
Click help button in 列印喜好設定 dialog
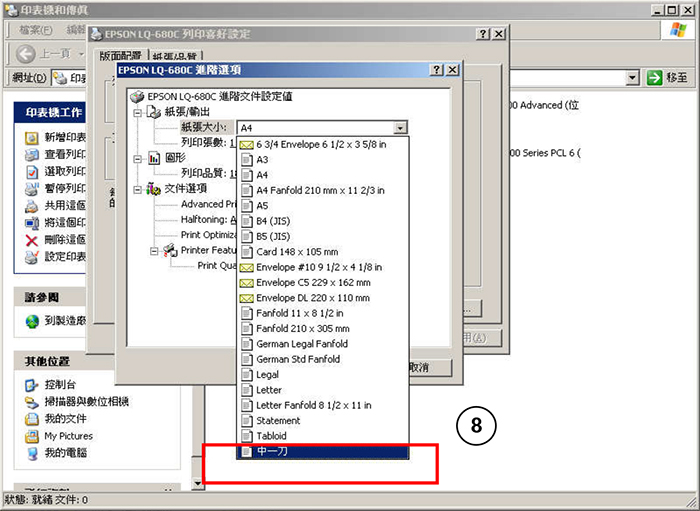pos(483,34)
